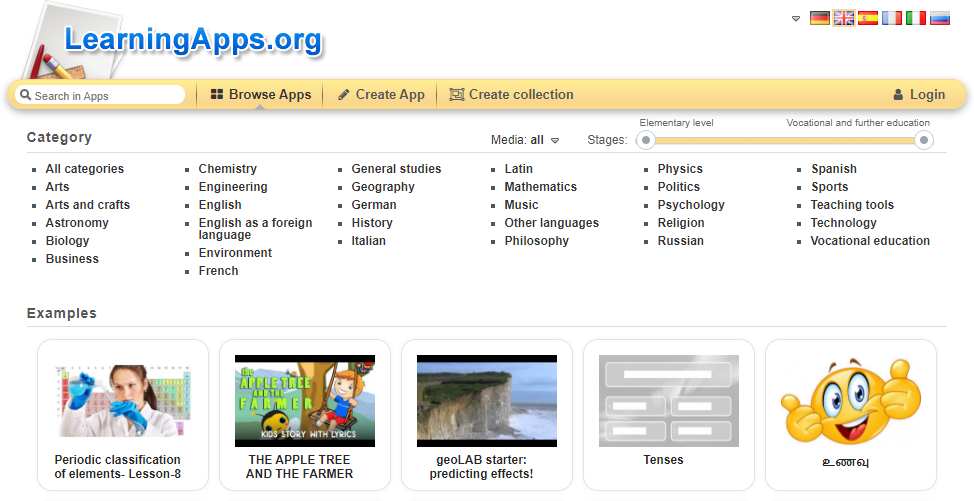Click the magnifier search icon
974x501 pixels.
coord(25,95)
